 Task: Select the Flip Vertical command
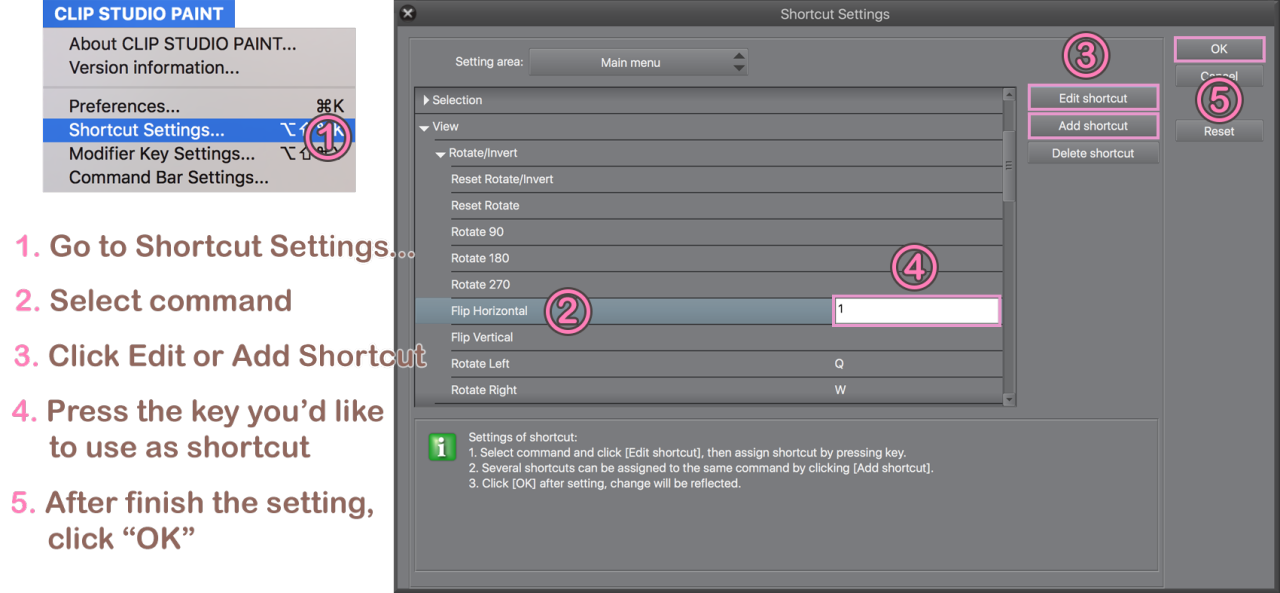[726, 337]
